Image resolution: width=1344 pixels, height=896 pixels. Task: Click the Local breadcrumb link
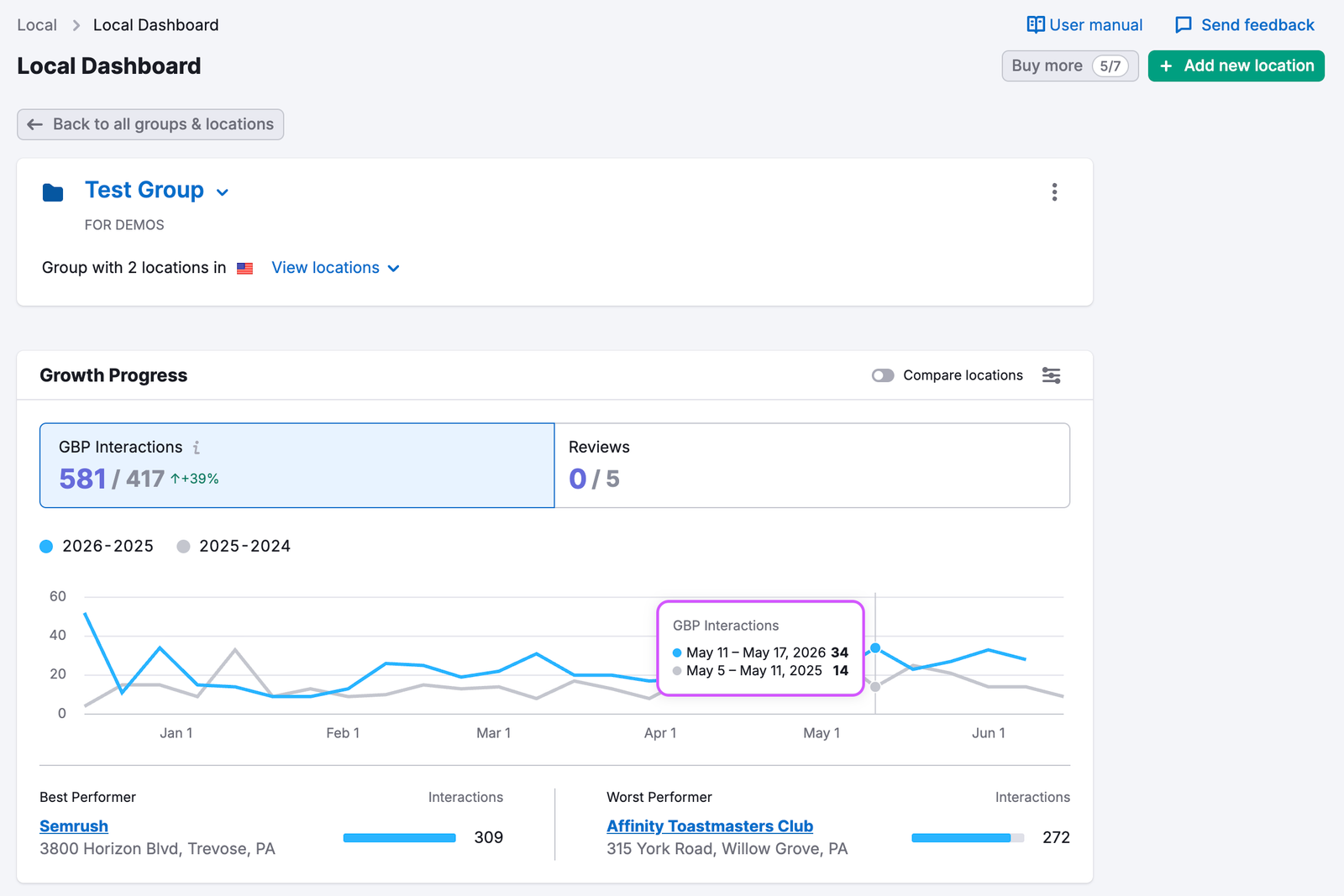37,25
